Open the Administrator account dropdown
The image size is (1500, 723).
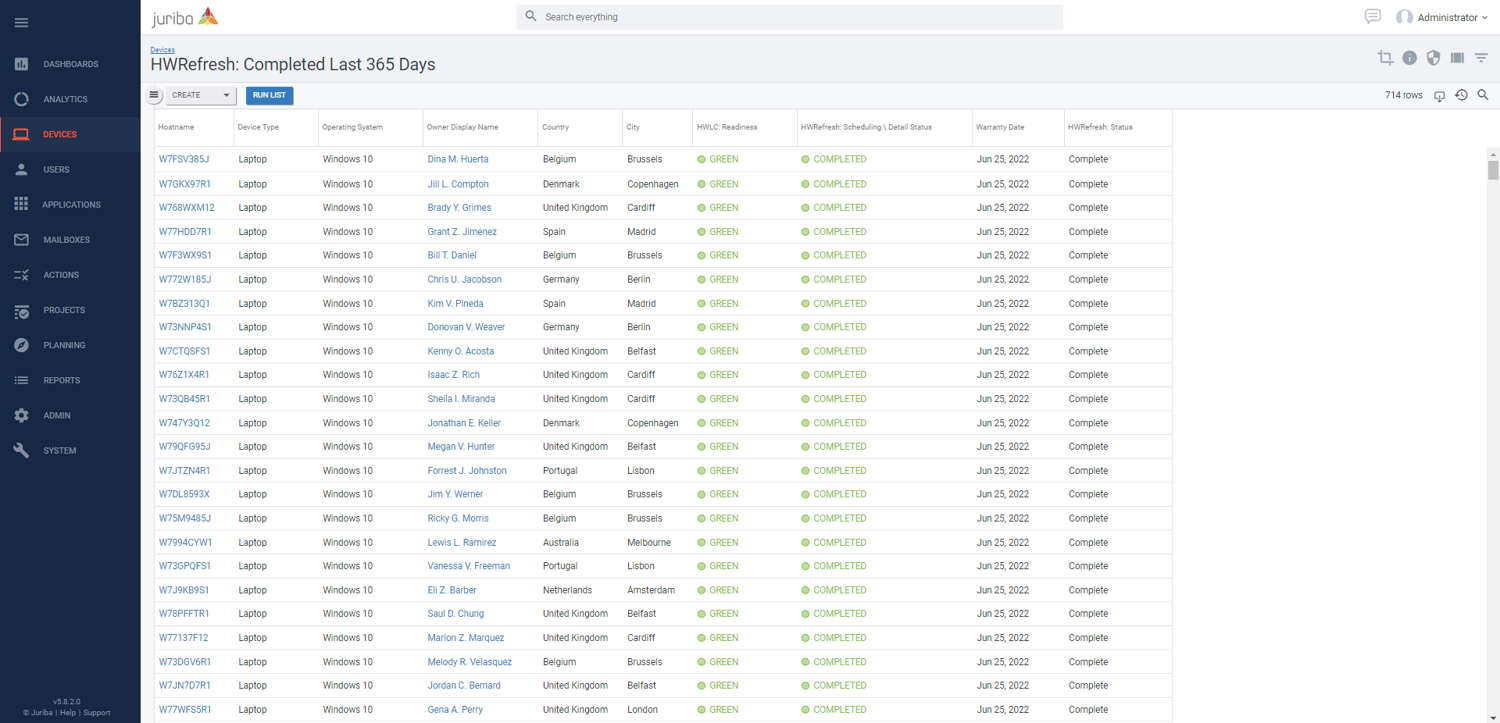coord(1443,18)
